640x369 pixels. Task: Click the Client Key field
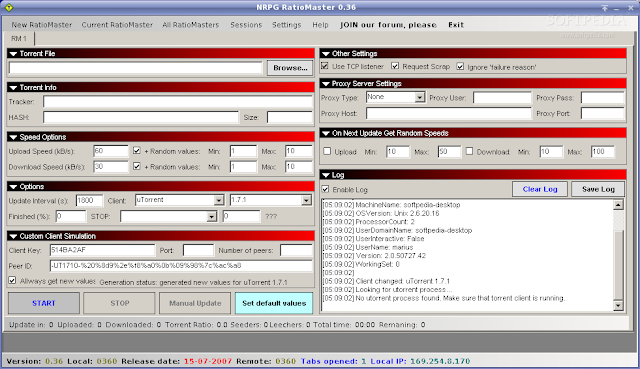(x=102, y=250)
